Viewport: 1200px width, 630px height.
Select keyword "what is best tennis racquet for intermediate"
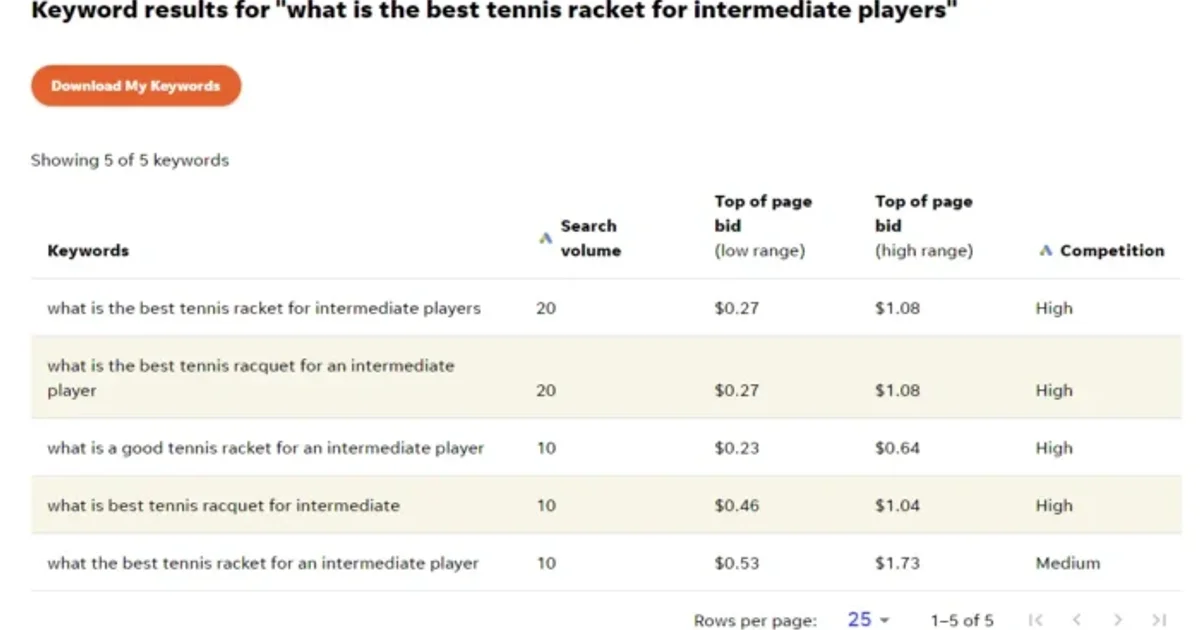(223, 506)
